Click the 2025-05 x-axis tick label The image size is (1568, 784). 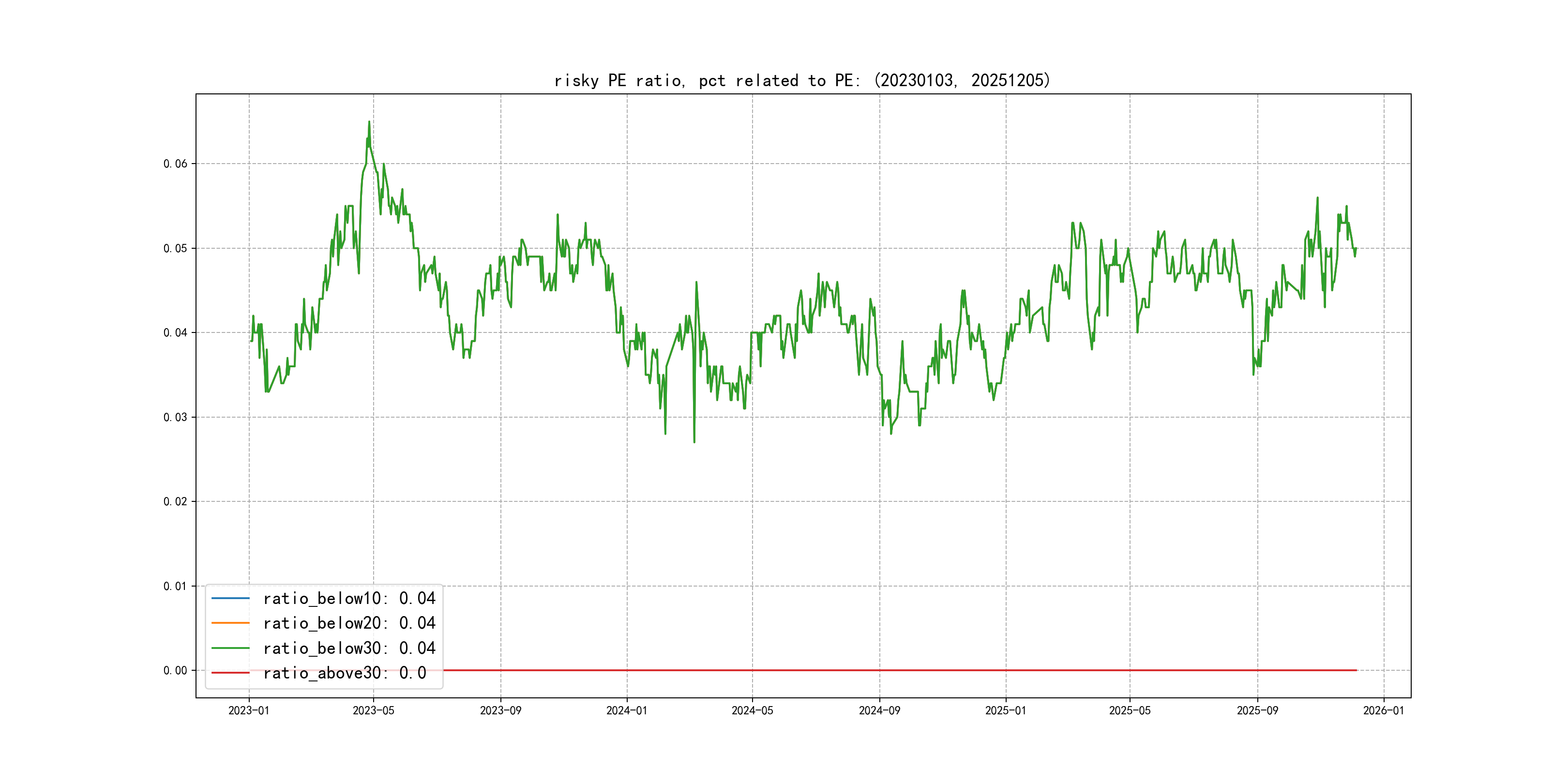point(1130,710)
